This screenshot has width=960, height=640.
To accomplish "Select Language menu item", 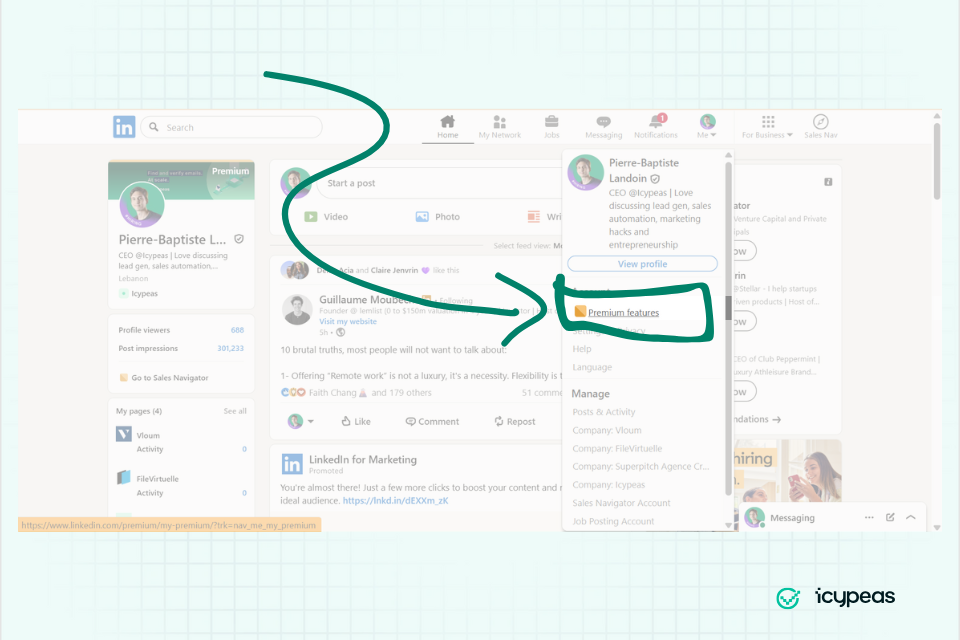I will [x=592, y=367].
